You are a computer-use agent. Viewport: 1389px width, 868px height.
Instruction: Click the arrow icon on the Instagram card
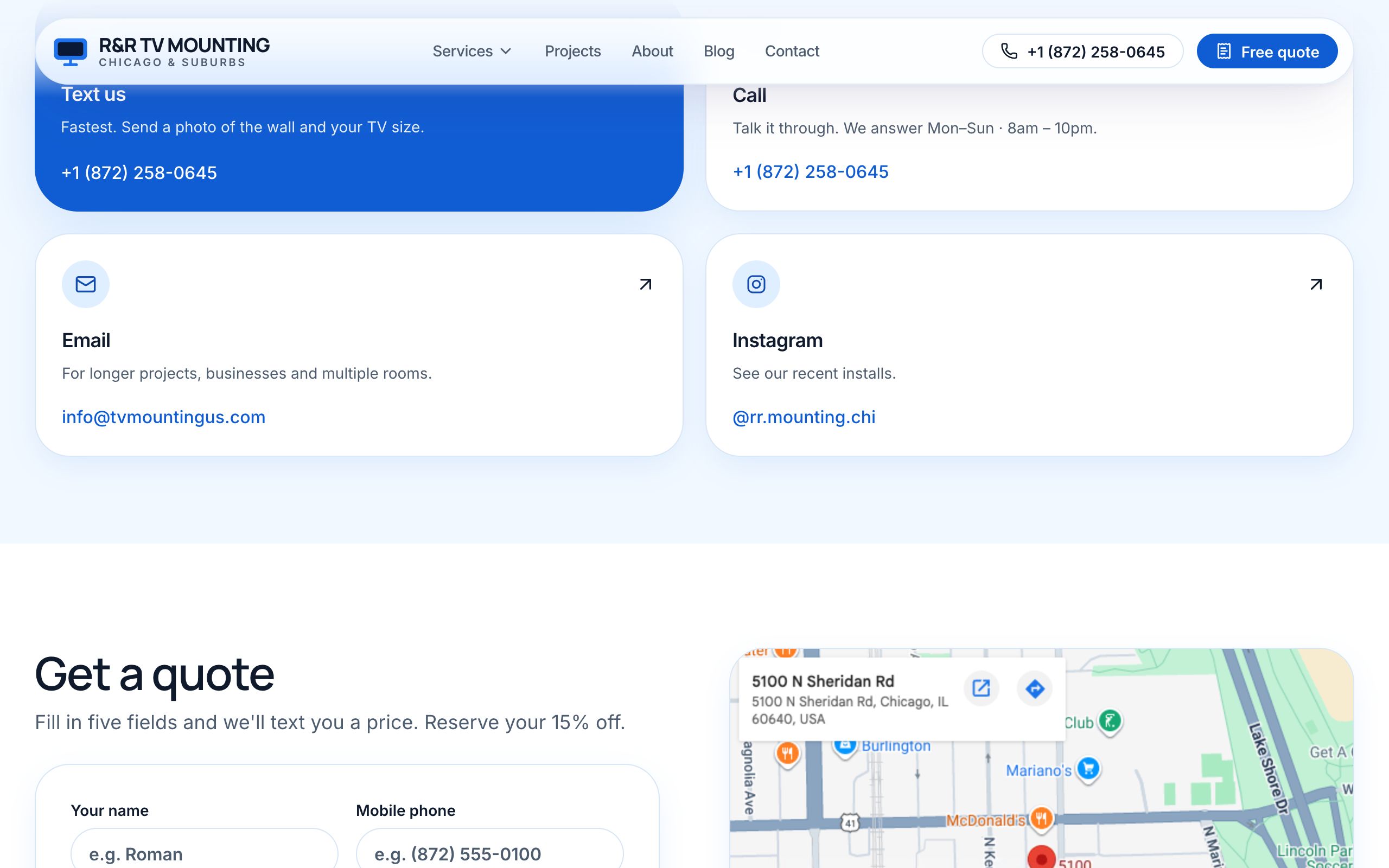[x=1316, y=284]
